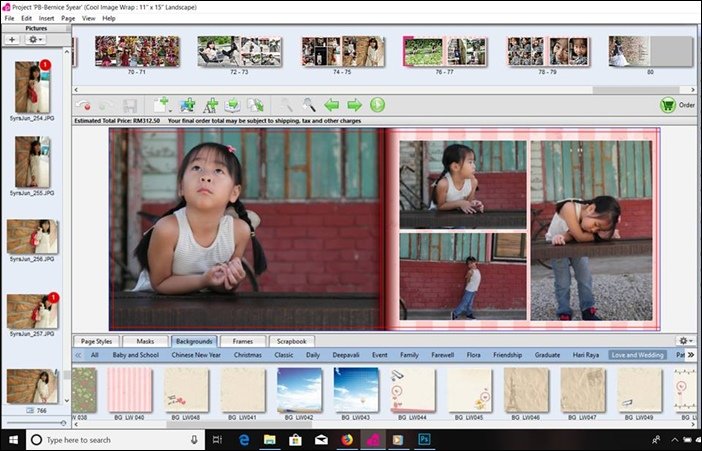Choose blue sky background BG_LW043
The image size is (702, 451).
[x=356, y=390]
